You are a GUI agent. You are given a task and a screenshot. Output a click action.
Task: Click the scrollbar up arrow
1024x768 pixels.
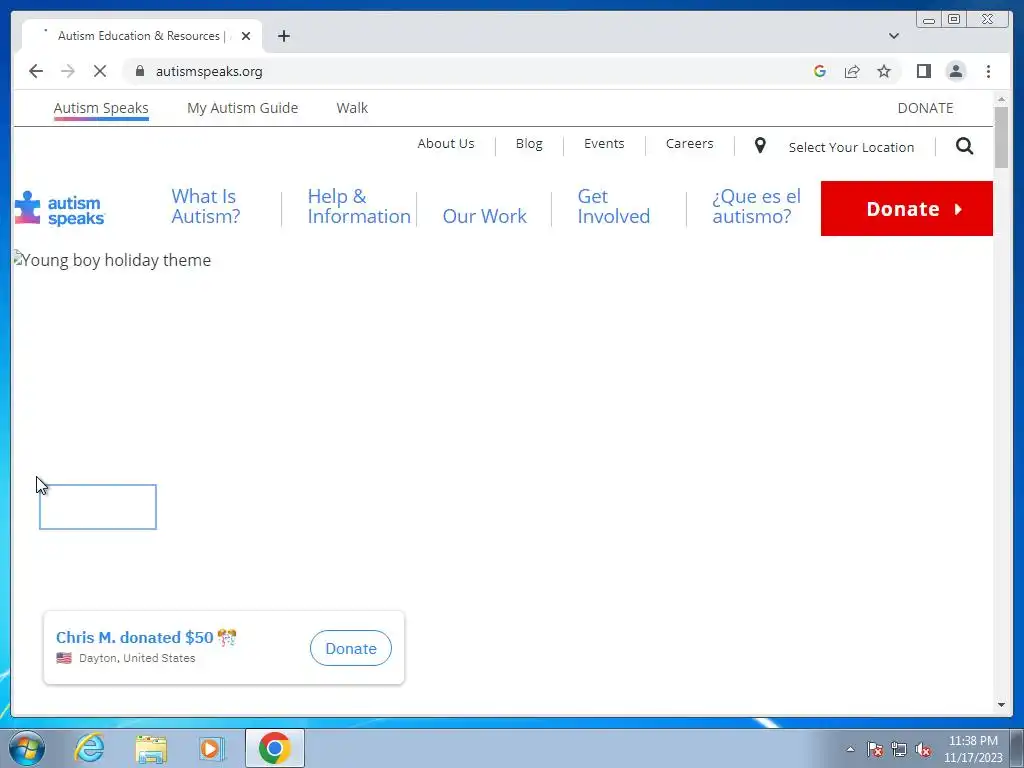[1001, 99]
